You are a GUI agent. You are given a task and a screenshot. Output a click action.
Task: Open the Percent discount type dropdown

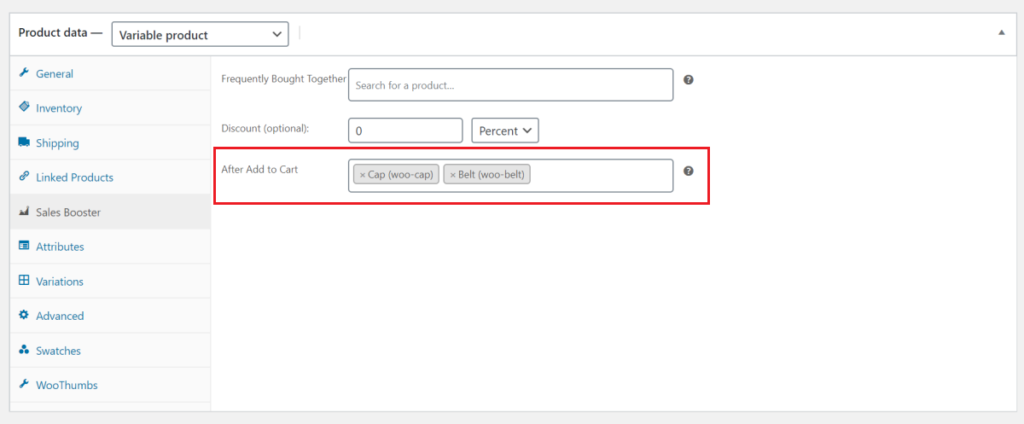(505, 131)
